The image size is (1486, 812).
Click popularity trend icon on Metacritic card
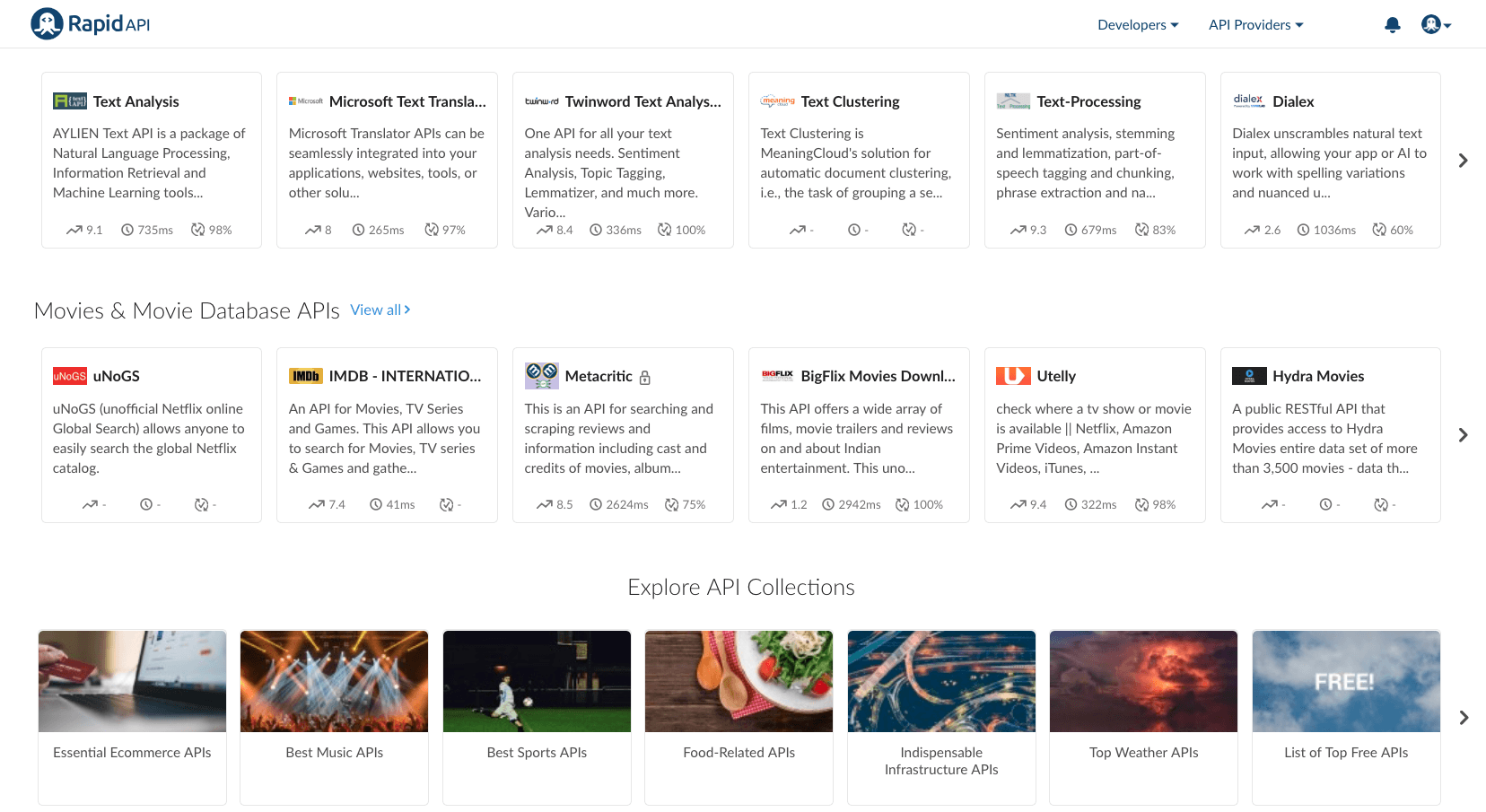coord(545,505)
